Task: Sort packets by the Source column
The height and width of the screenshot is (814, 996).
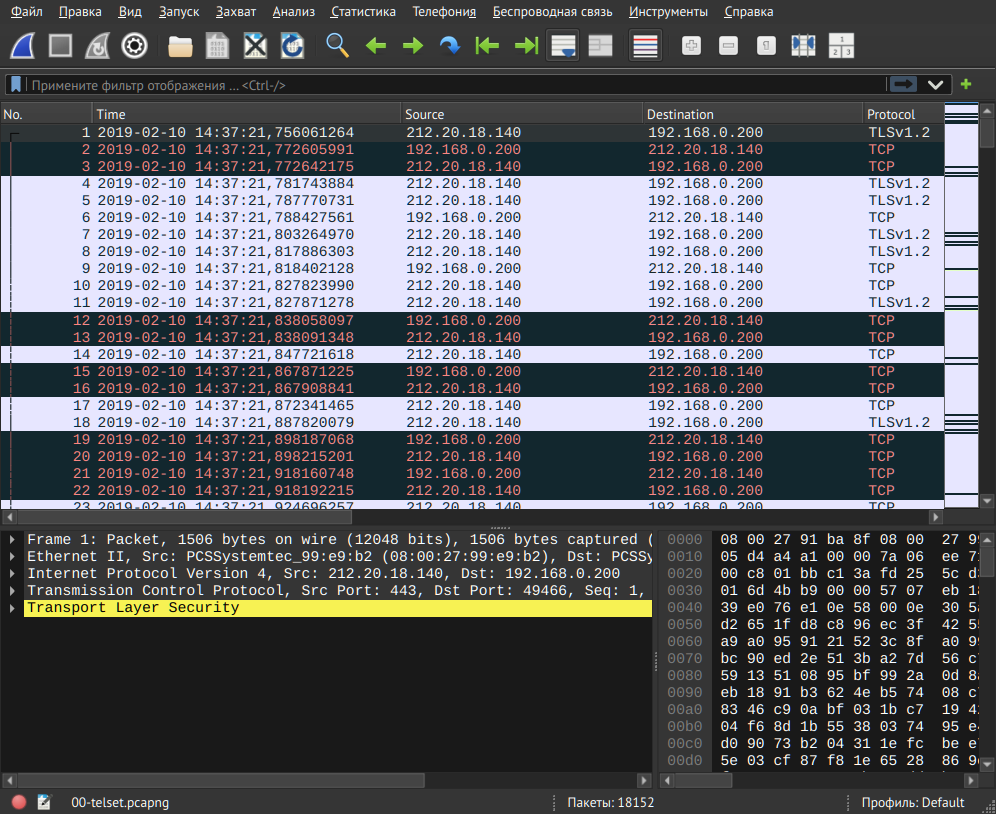Action: point(522,114)
